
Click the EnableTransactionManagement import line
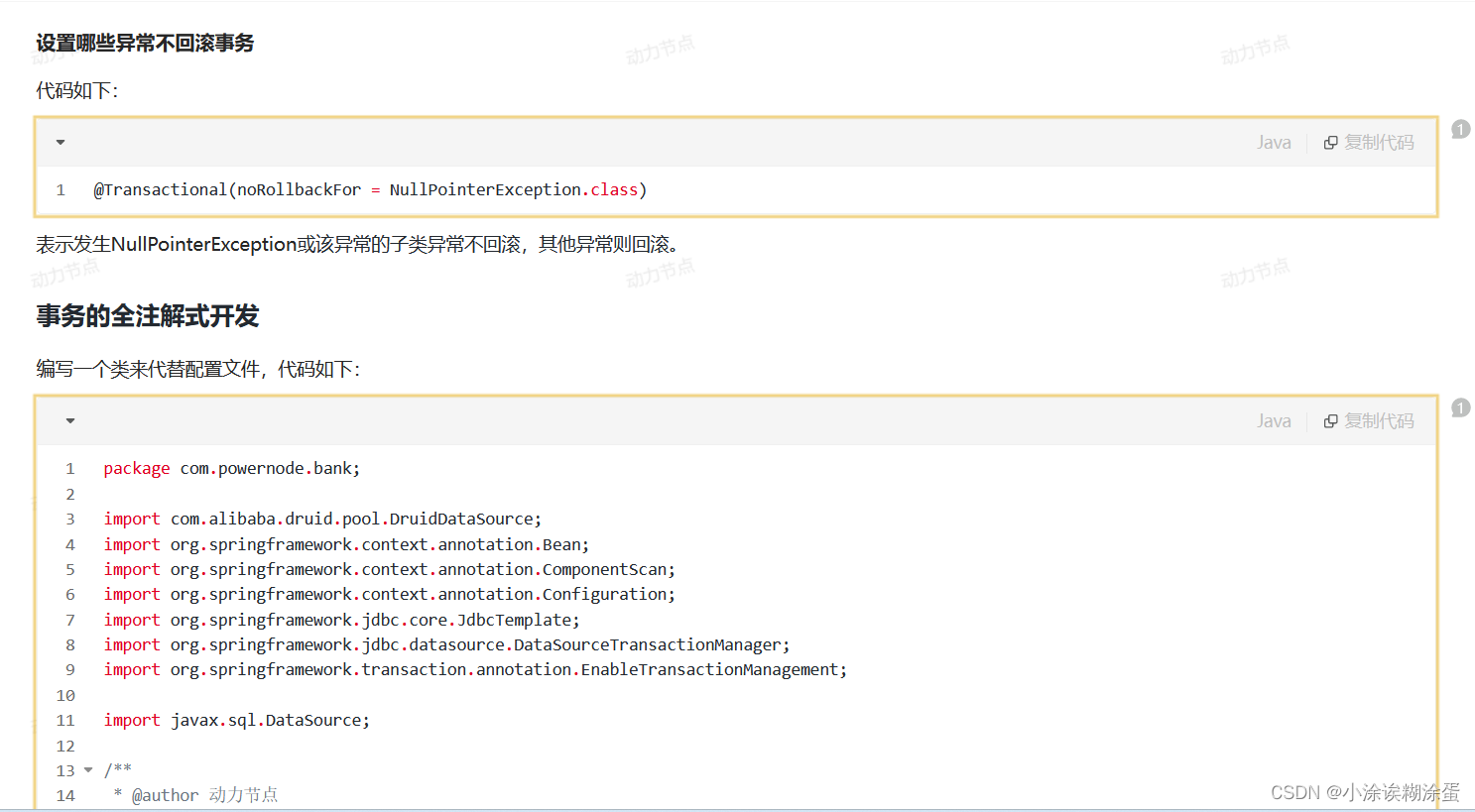point(475,669)
